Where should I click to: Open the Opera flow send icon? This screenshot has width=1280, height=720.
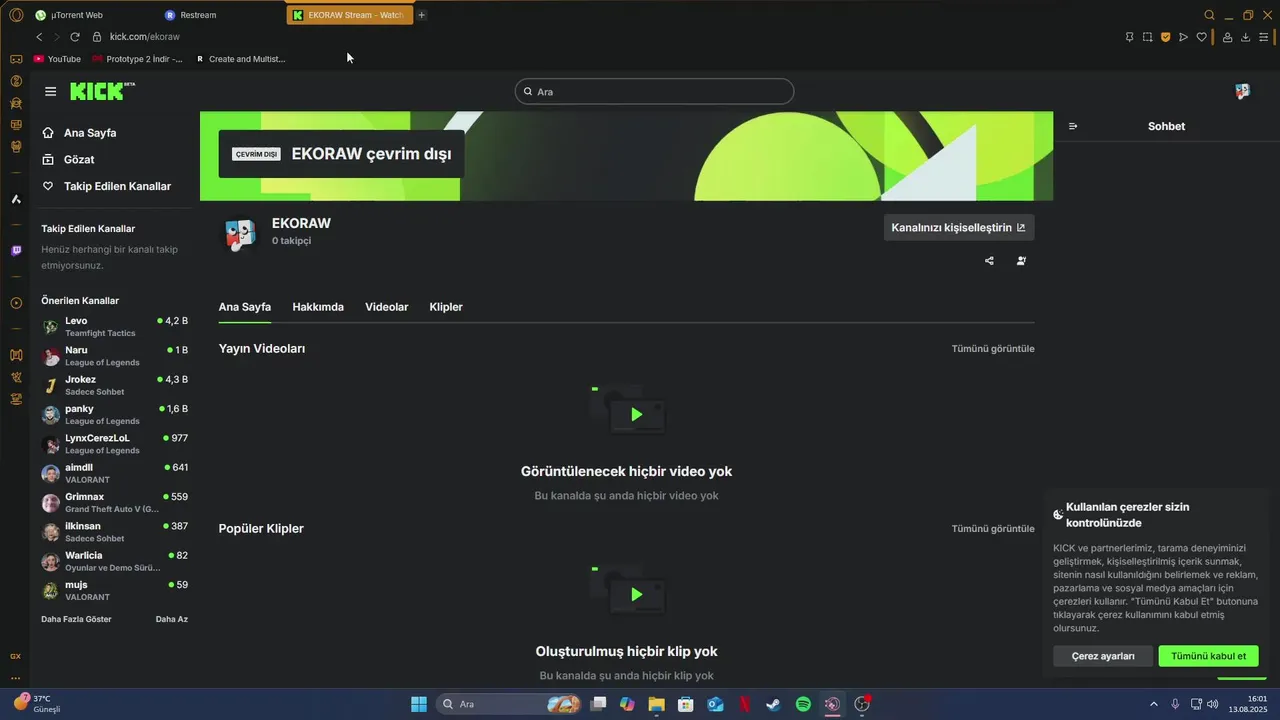1183,37
